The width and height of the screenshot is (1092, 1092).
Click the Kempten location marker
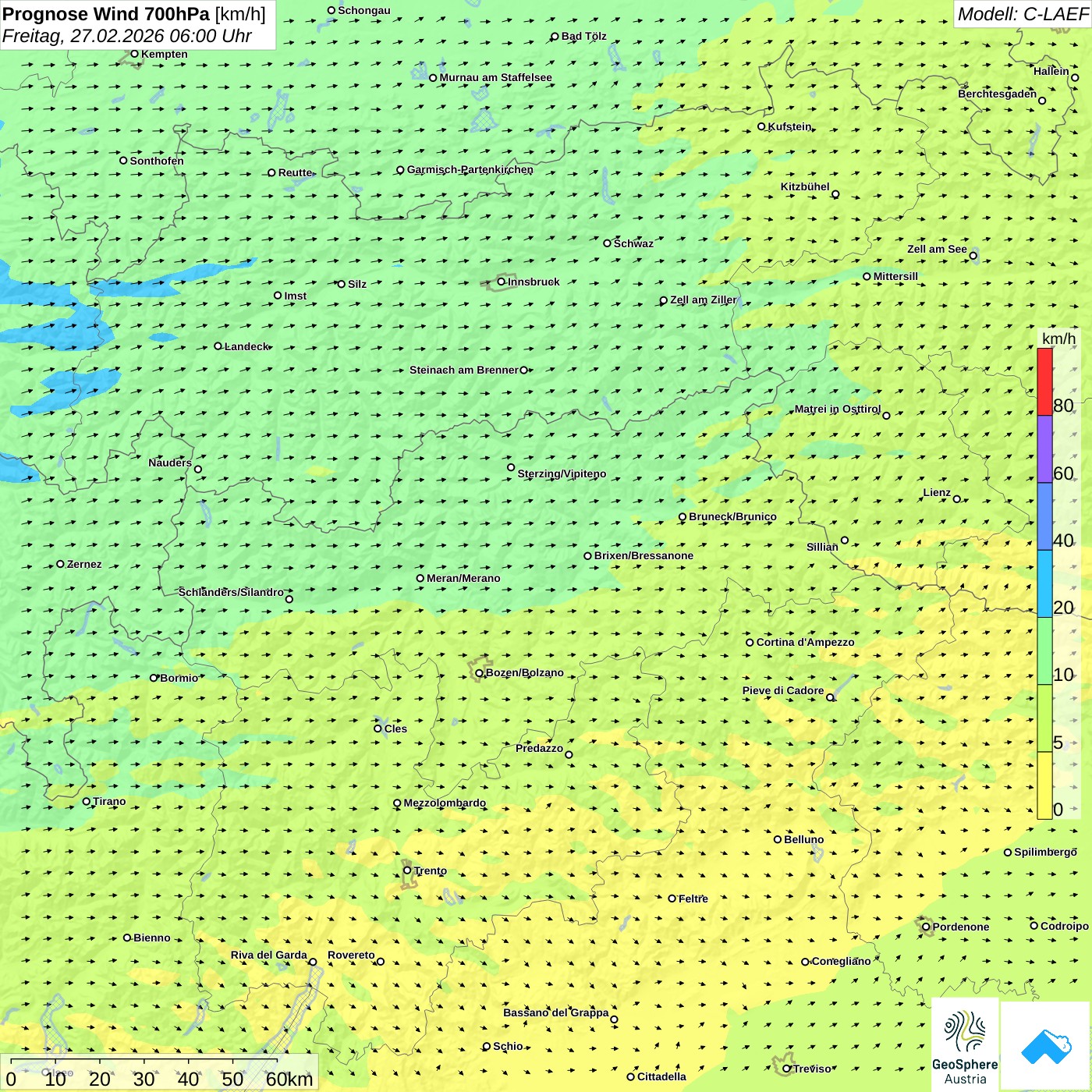tap(135, 54)
